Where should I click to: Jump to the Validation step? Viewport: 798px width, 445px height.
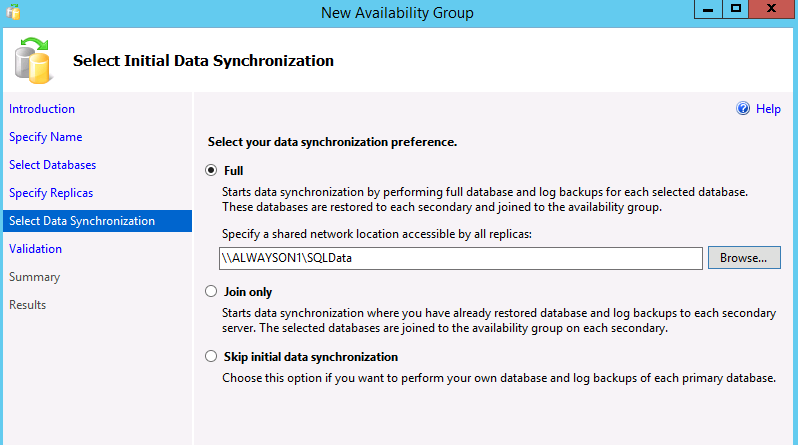pyautogui.click(x=35, y=249)
